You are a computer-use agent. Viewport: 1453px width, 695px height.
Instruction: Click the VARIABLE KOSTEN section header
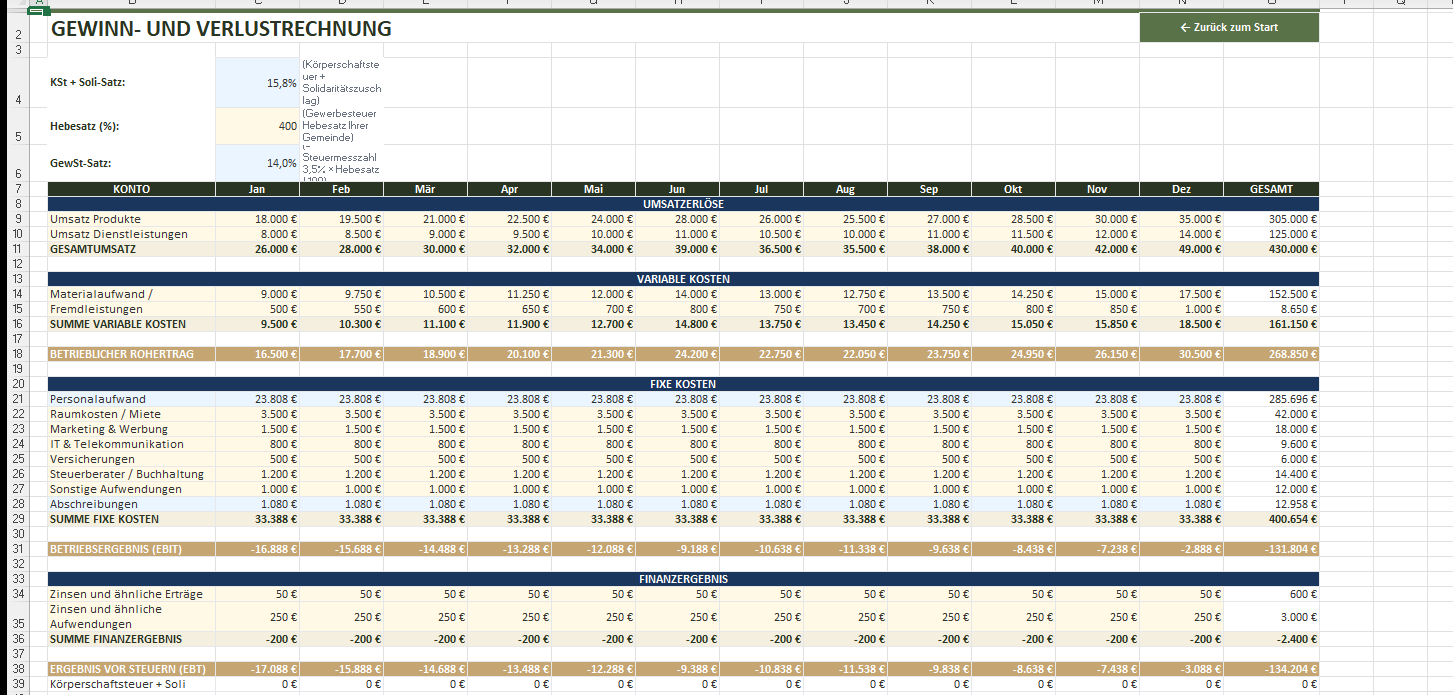coord(683,279)
